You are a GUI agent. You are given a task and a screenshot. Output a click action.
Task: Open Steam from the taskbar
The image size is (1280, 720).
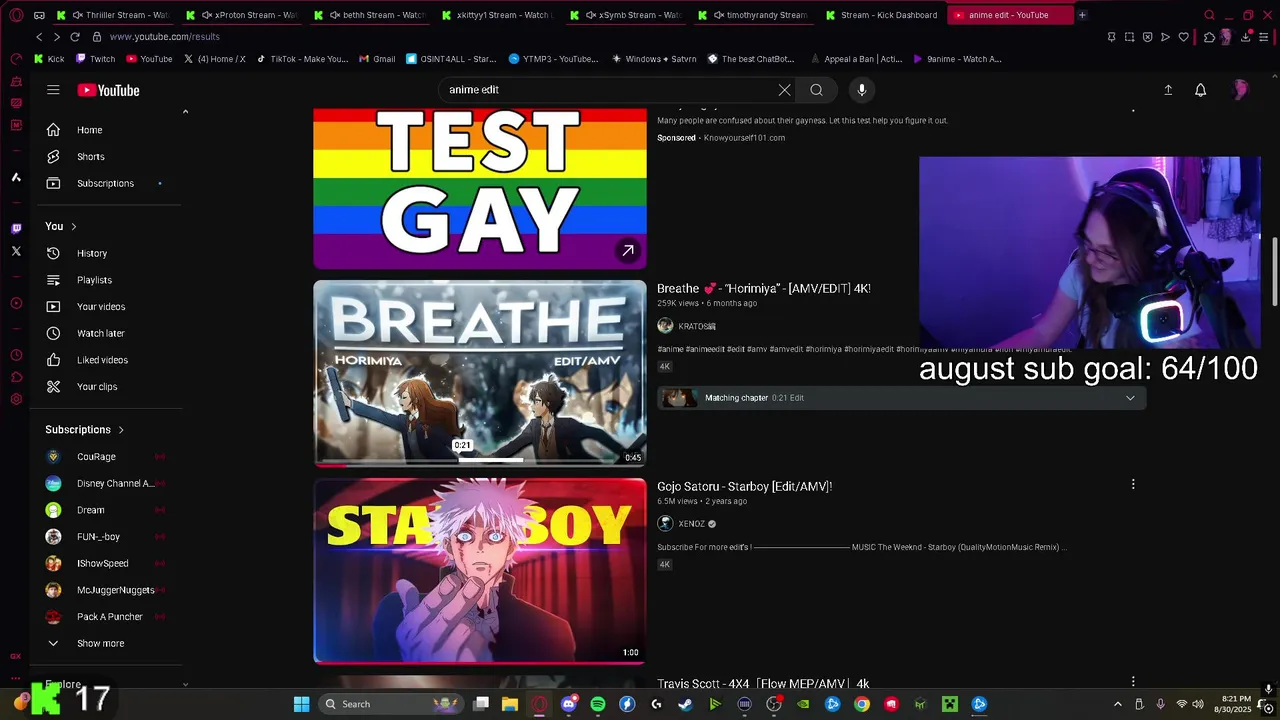click(x=685, y=704)
